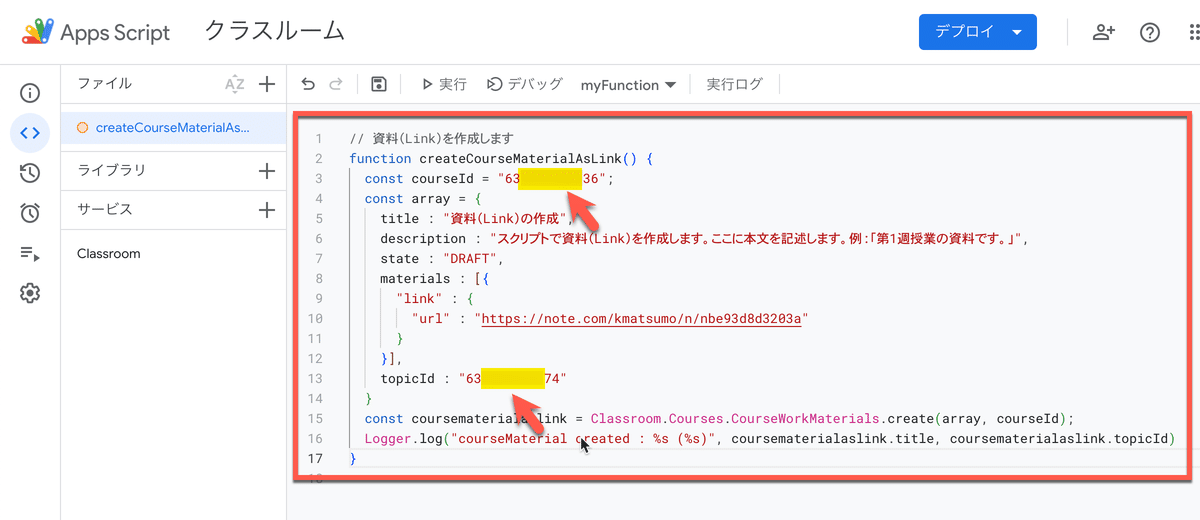The height and width of the screenshot is (520, 1200).
Task: Click the comment on line 1
Action: click(431, 138)
